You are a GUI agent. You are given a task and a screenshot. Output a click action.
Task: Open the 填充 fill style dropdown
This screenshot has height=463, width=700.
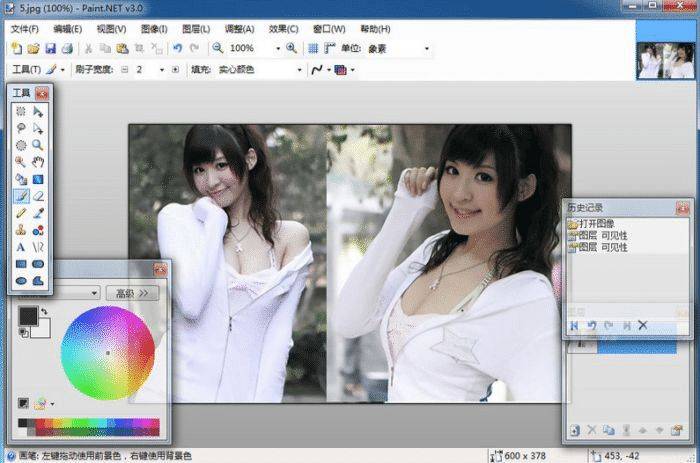[x=299, y=70]
